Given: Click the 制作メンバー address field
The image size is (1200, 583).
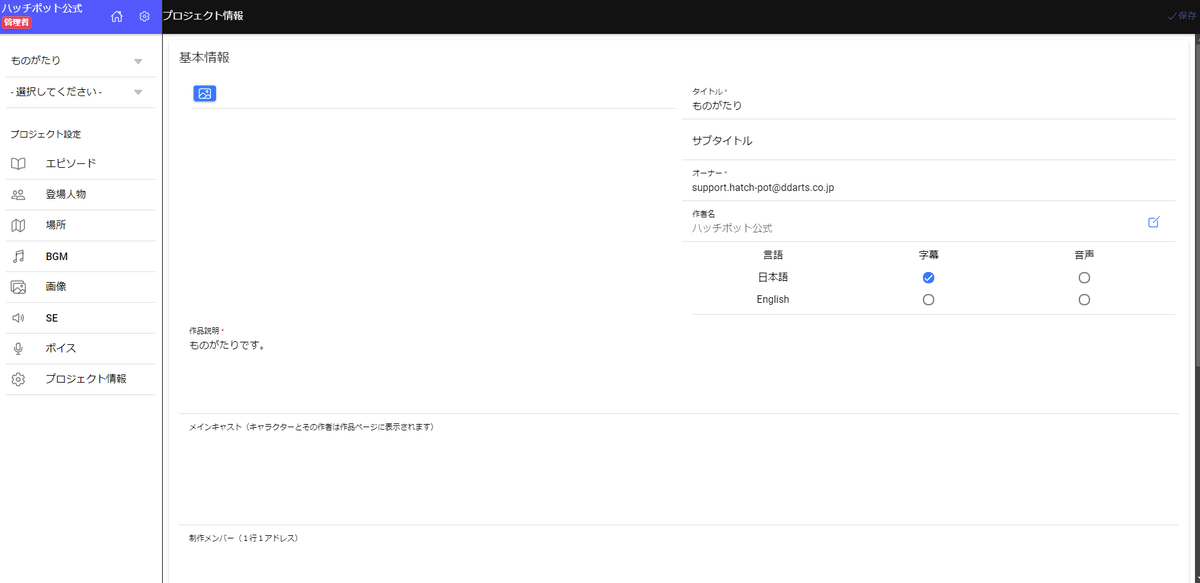Looking at the screenshot, I should (678, 556).
